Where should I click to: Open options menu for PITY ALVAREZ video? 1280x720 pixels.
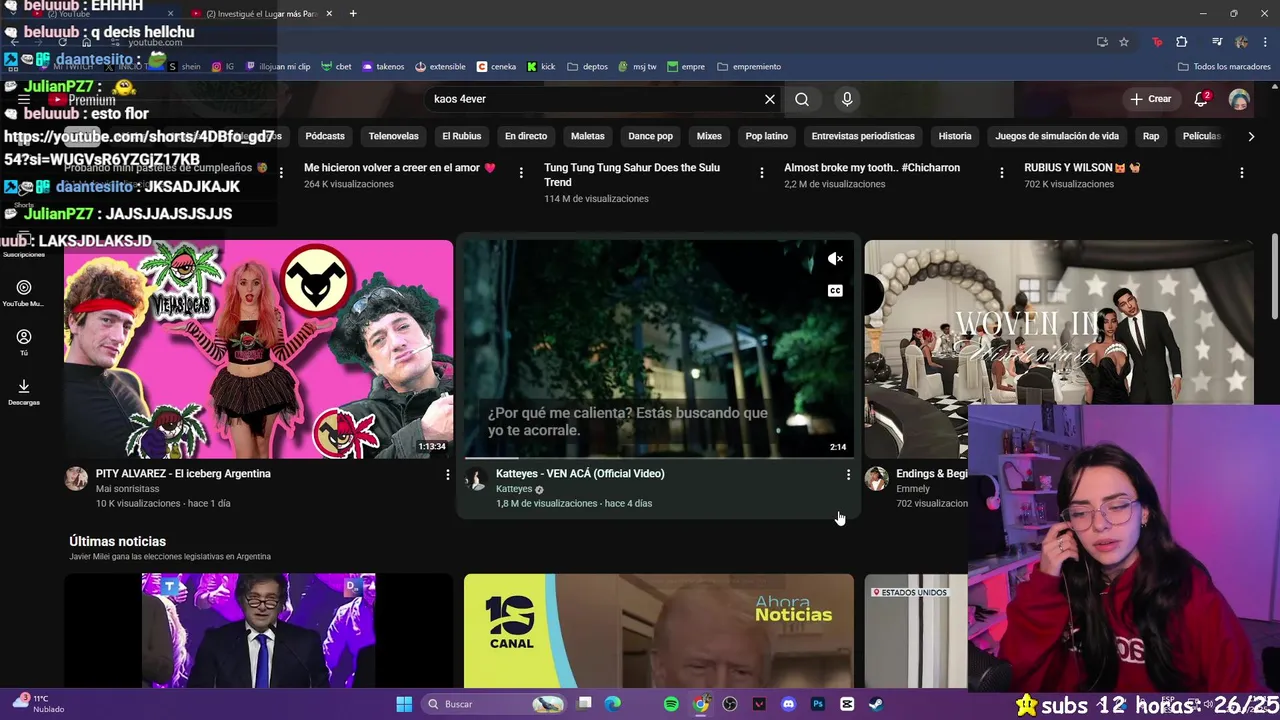(x=448, y=475)
